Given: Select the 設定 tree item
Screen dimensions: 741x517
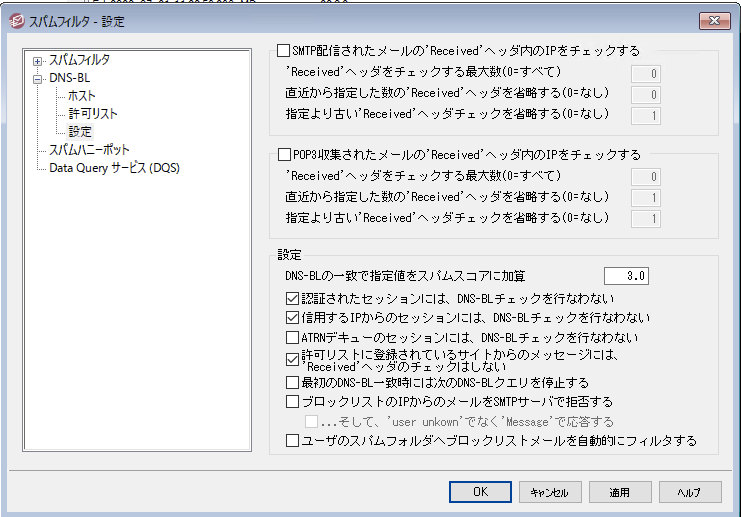Looking at the screenshot, I should point(79,132).
